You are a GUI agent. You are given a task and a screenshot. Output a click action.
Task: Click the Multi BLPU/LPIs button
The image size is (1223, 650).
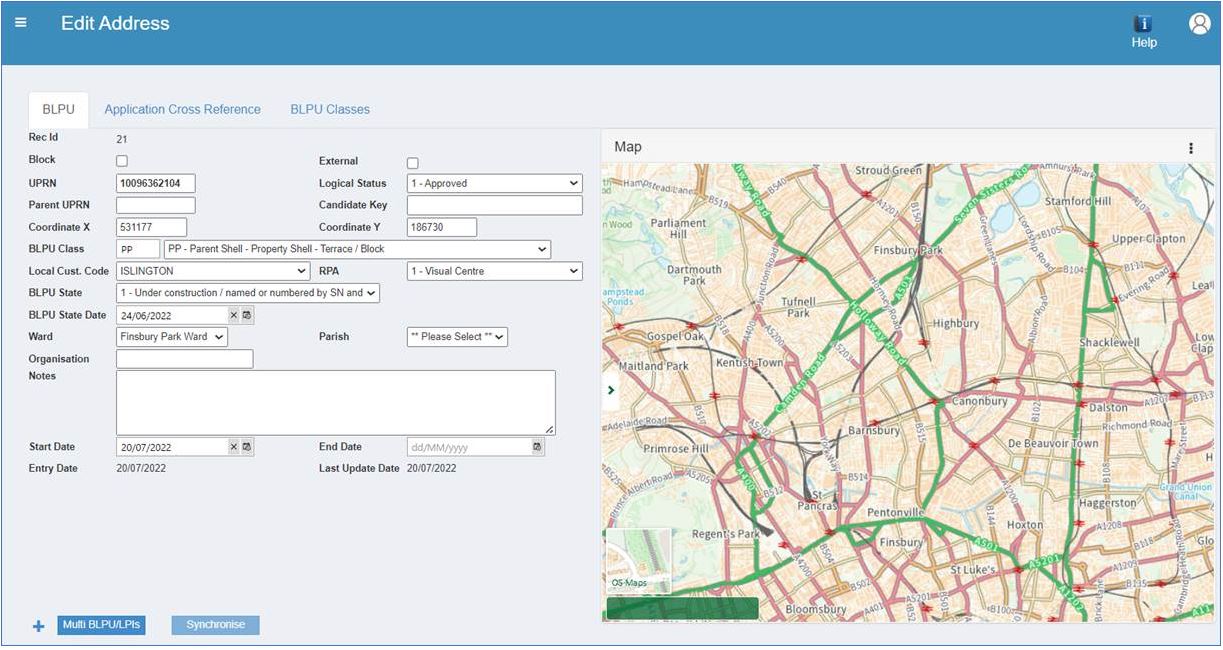tap(101, 625)
